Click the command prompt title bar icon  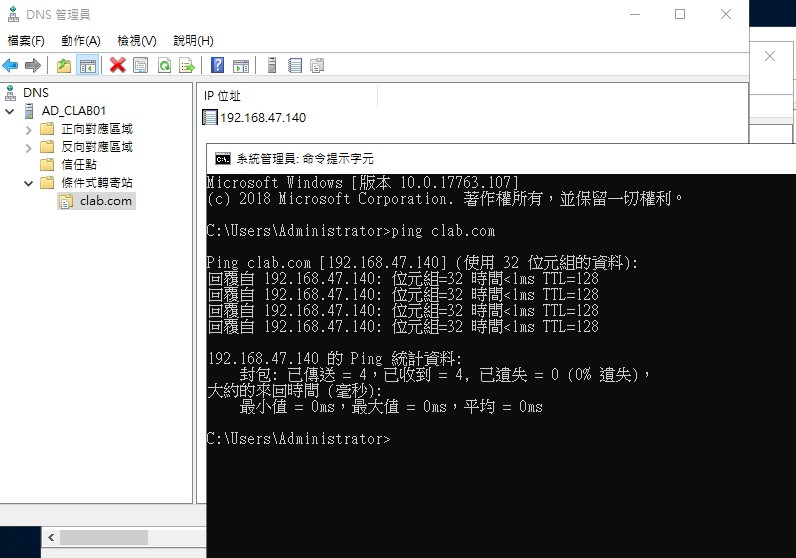[222, 159]
